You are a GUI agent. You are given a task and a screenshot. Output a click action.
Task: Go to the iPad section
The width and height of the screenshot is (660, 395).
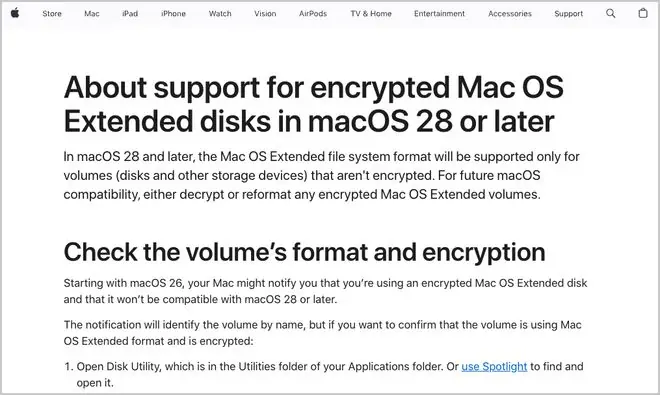[130, 13]
